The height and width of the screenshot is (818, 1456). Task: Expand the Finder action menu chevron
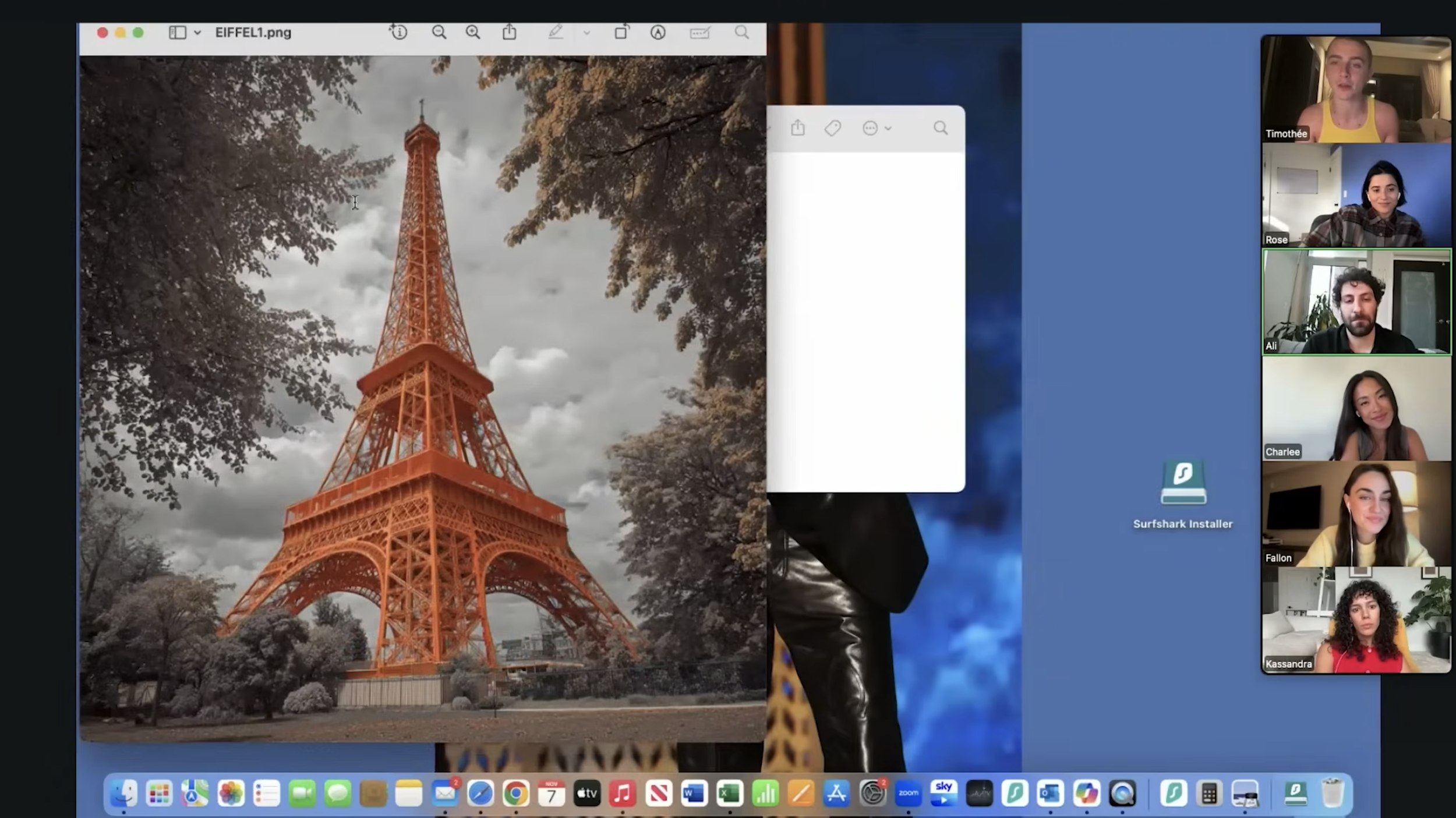pyautogui.click(x=888, y=128)
